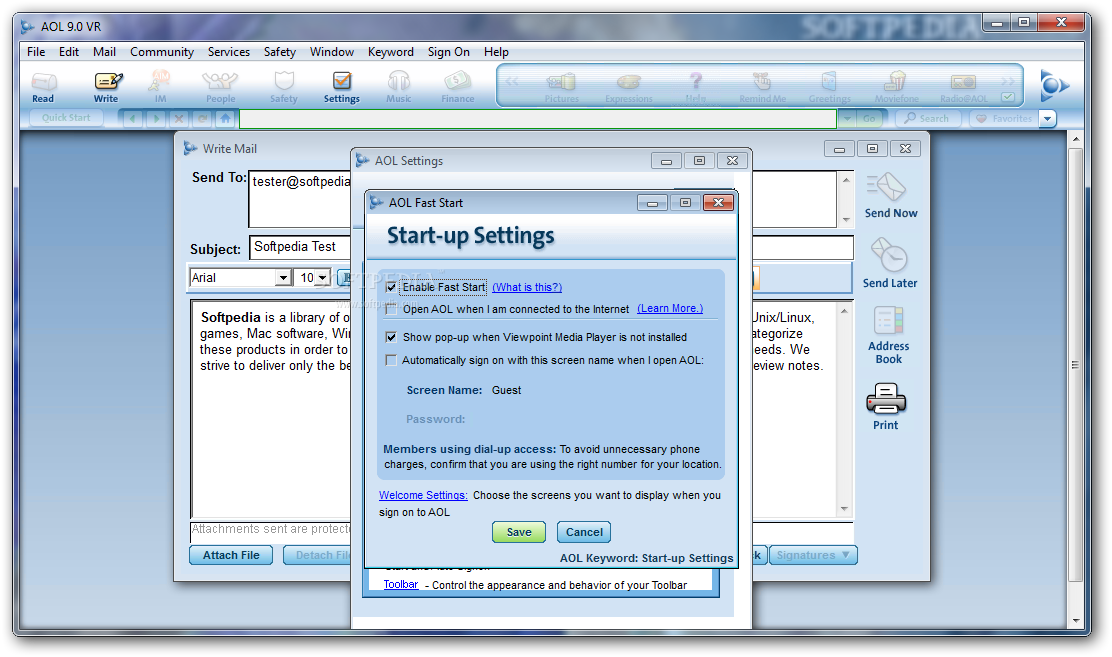
Task: Open the Services menu
Action: click(x=228, y=52)
